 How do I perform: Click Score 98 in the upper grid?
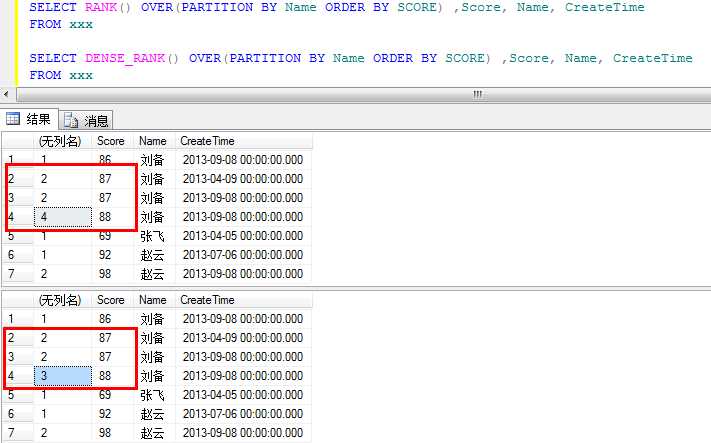click(x=113, y=274)
